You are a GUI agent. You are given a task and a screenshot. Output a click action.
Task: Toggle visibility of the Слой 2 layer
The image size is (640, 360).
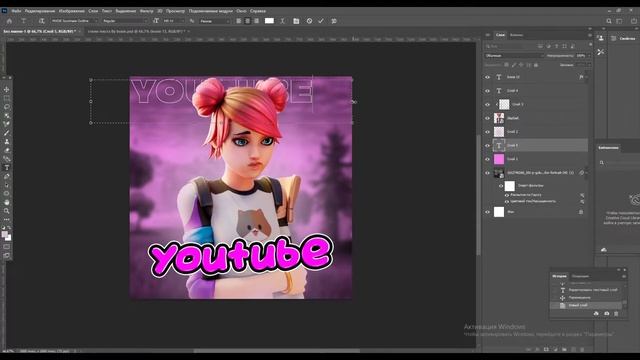[x=487, y=132]
